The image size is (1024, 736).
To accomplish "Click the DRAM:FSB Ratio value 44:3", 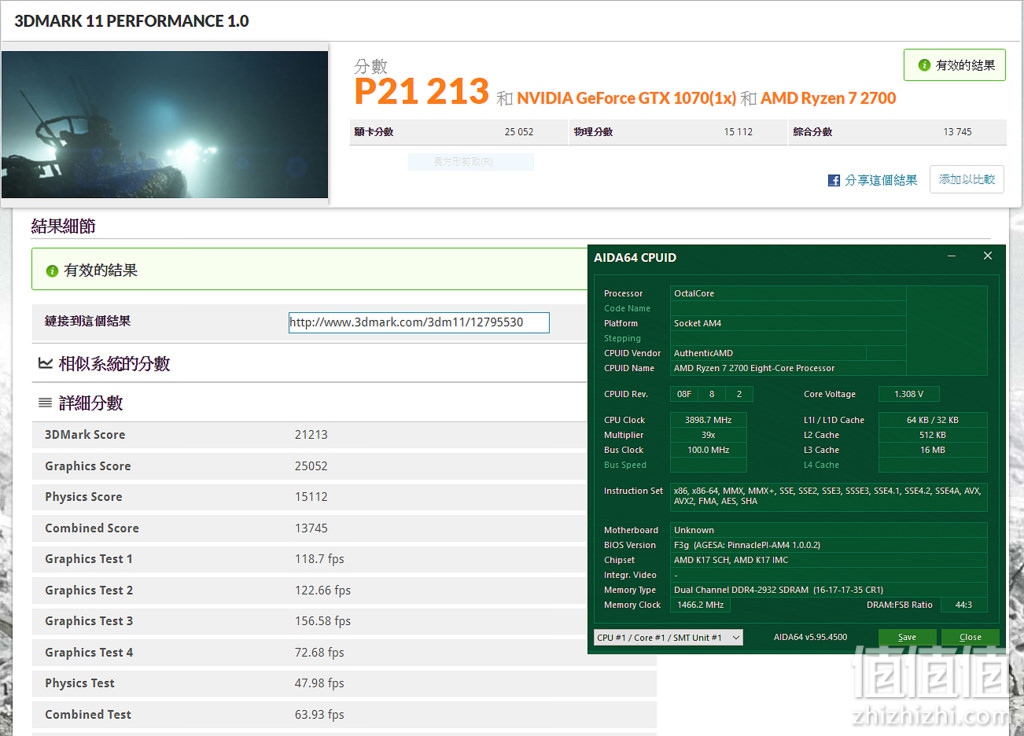I will 963,605.
